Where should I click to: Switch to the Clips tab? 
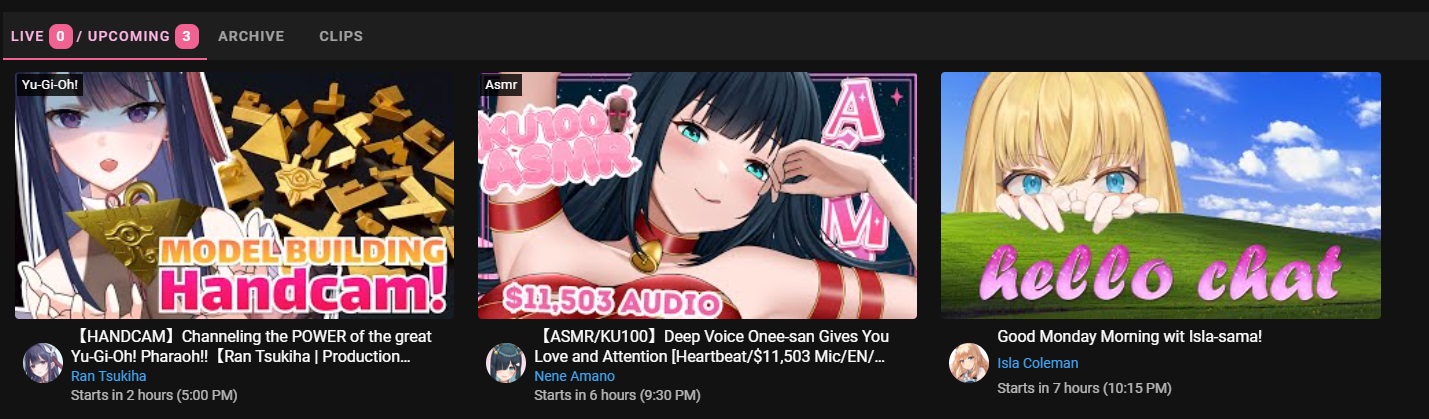341,36
